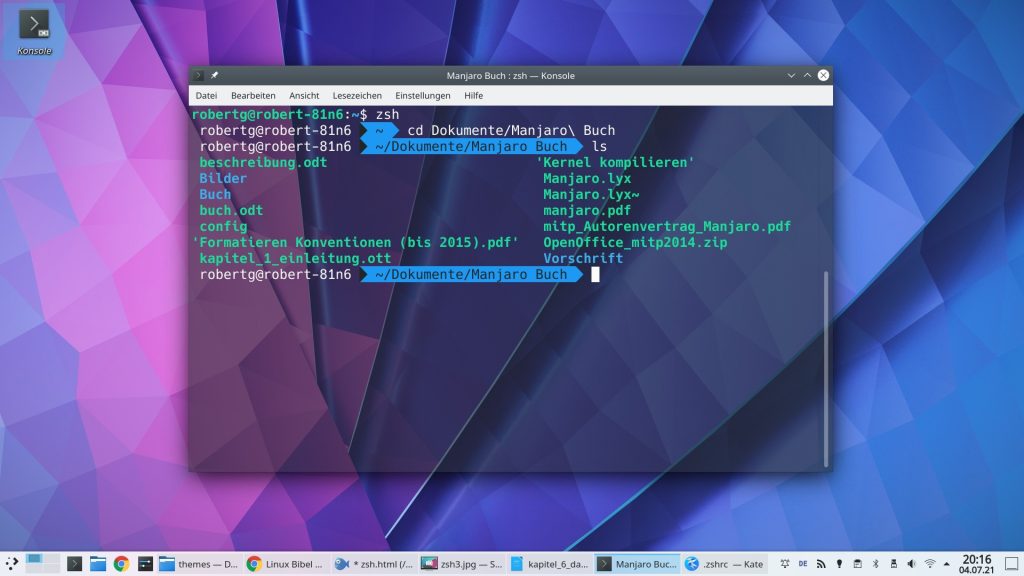The width and height of the screenshot is (1024, 576).
Task: Open the pinned Dolphin file manager icon
Action: (x=98, y=564)
